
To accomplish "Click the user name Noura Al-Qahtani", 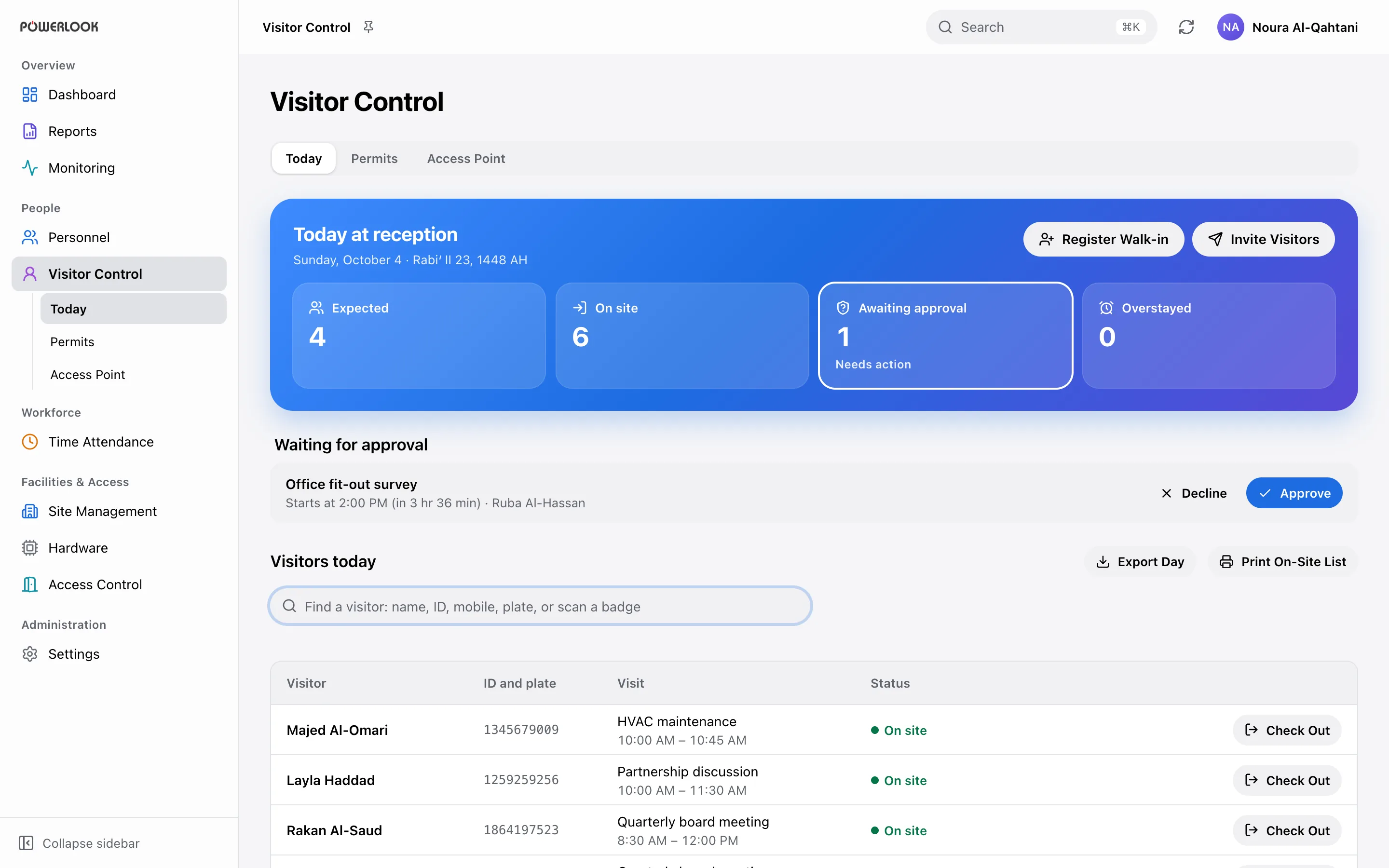I will pos(1305,27).
